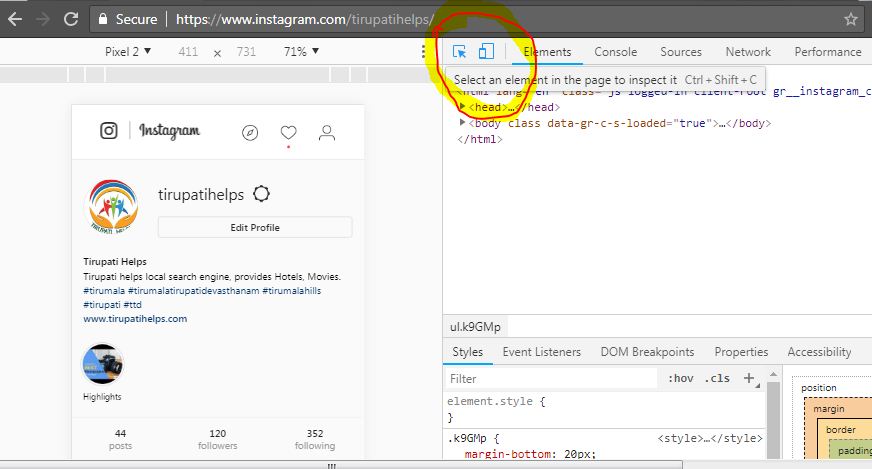
Task: Toggle the device toolbar icon
Action: pyautogui.click(x=486, y=51)
